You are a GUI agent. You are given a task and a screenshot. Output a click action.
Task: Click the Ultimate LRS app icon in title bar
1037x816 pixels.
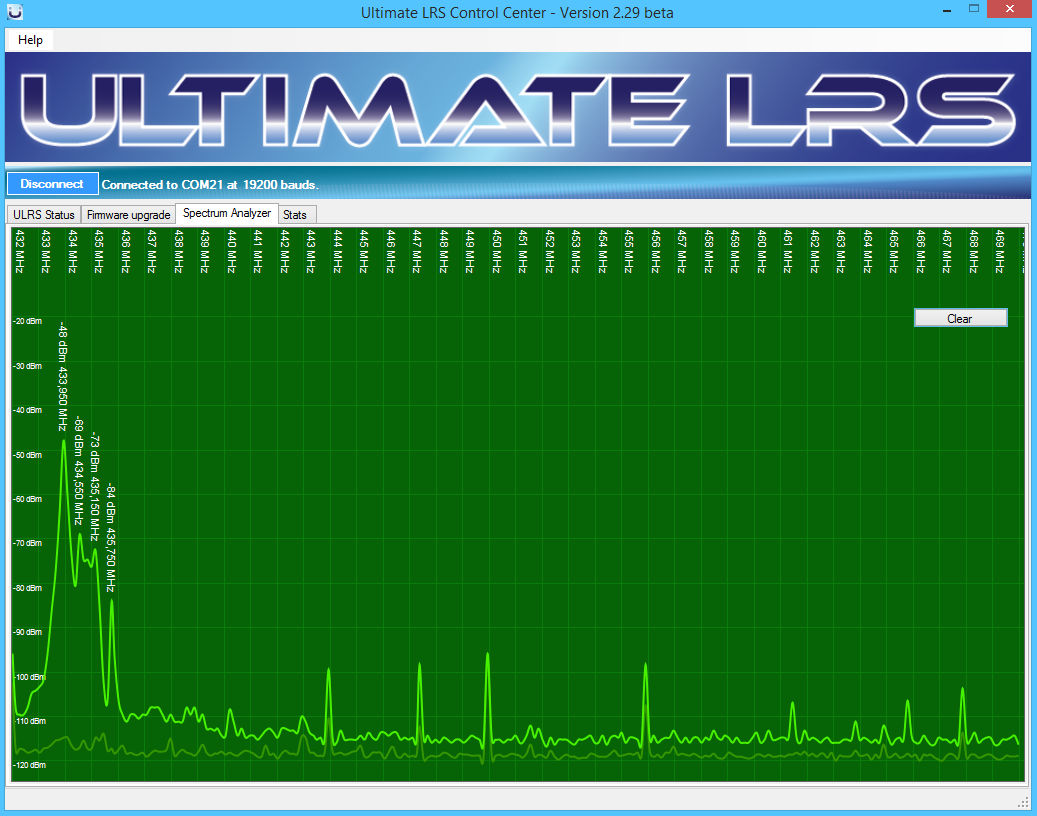[15, 12]
